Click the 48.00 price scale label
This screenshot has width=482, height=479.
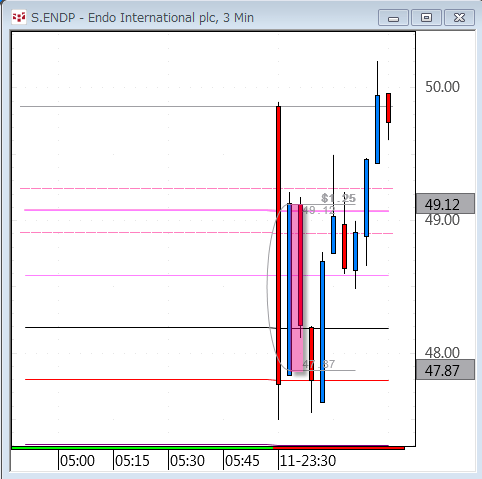(x=442, y=352)
